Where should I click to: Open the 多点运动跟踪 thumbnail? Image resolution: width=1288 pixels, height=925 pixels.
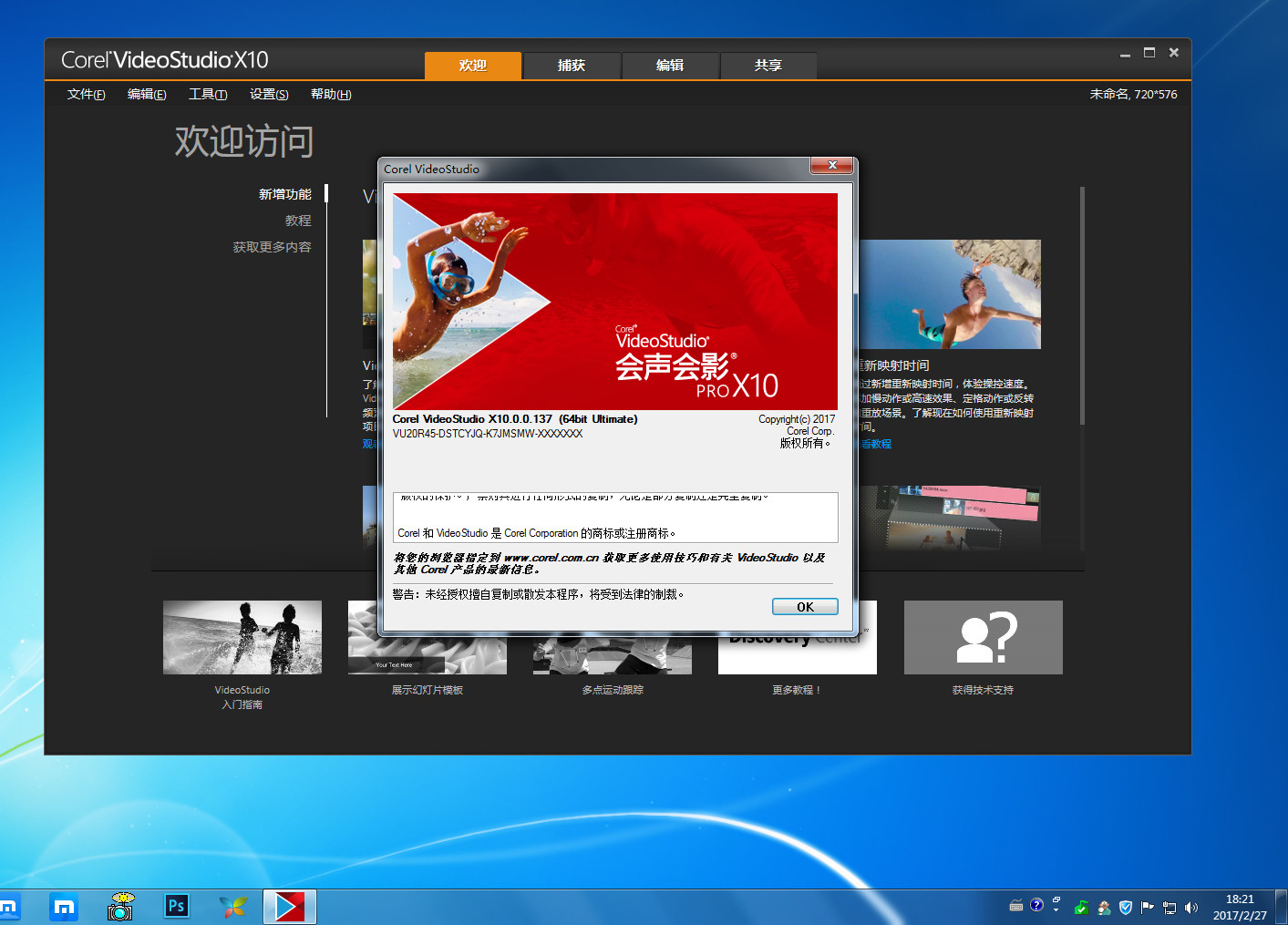click(613, 654)
